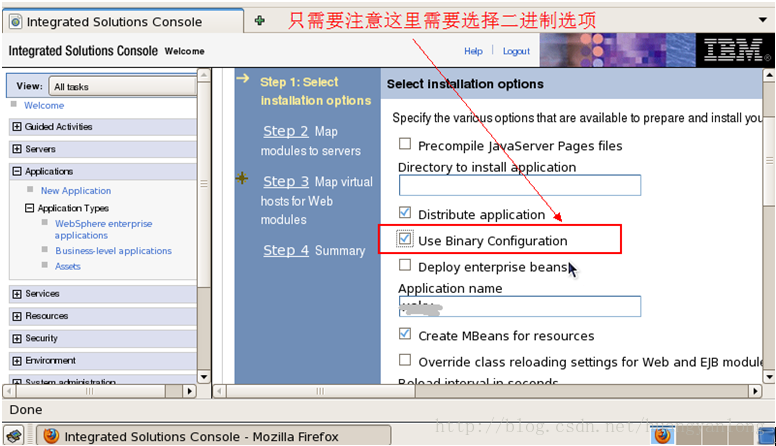This screenshot has width=776, height=446.
Task: Expand the Guided Activities section
Action: click(x=17, y=127)
